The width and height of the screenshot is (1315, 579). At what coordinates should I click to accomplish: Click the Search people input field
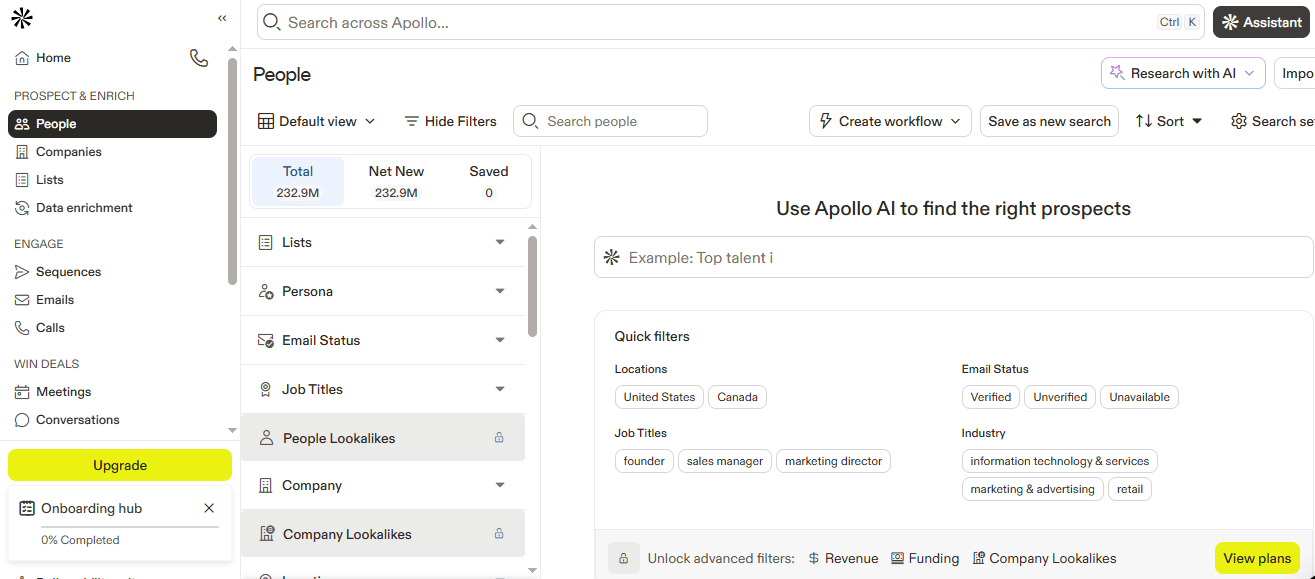pos(620,121)
